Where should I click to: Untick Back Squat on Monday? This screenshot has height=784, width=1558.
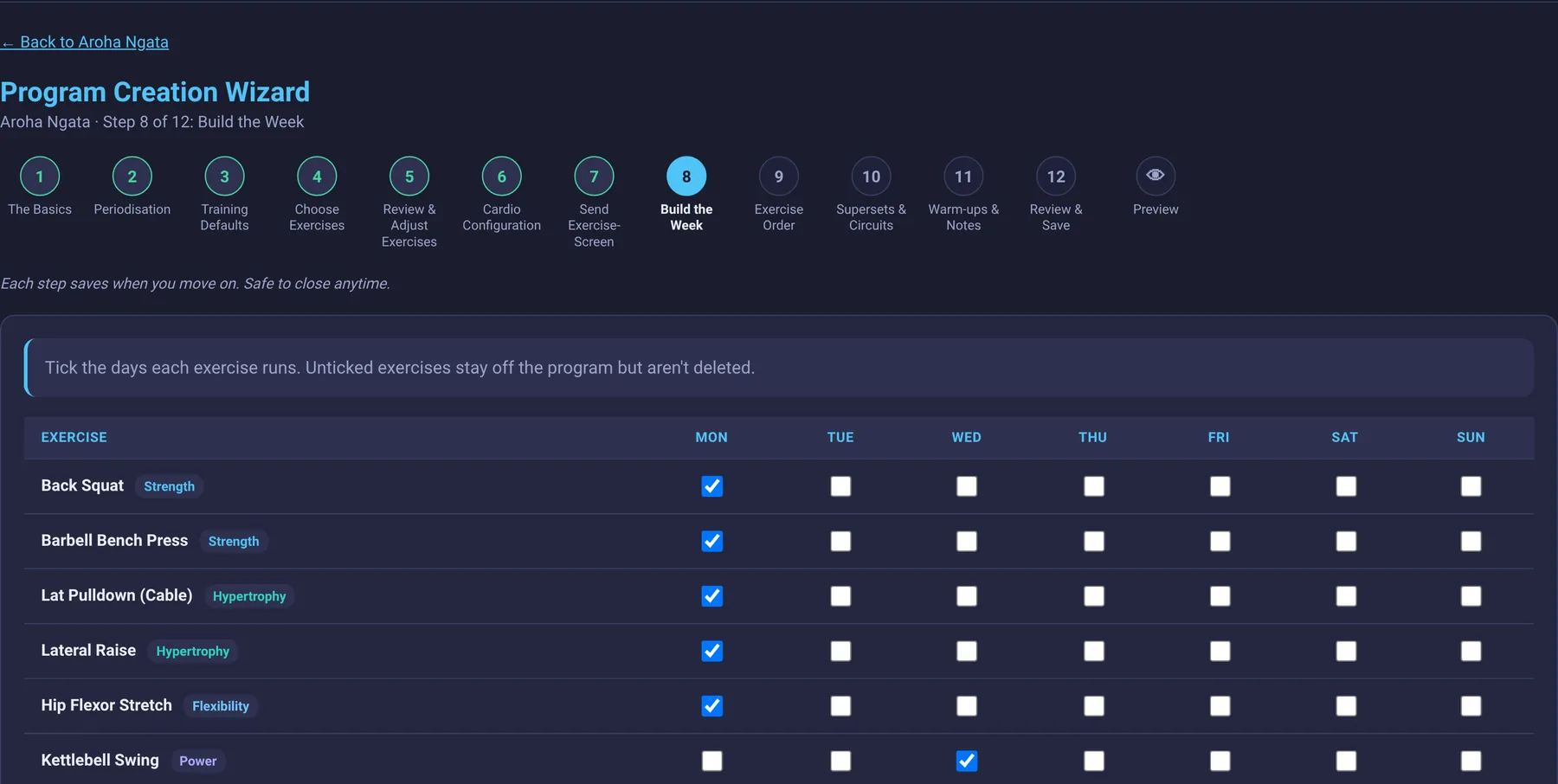(x=711, y=486)
